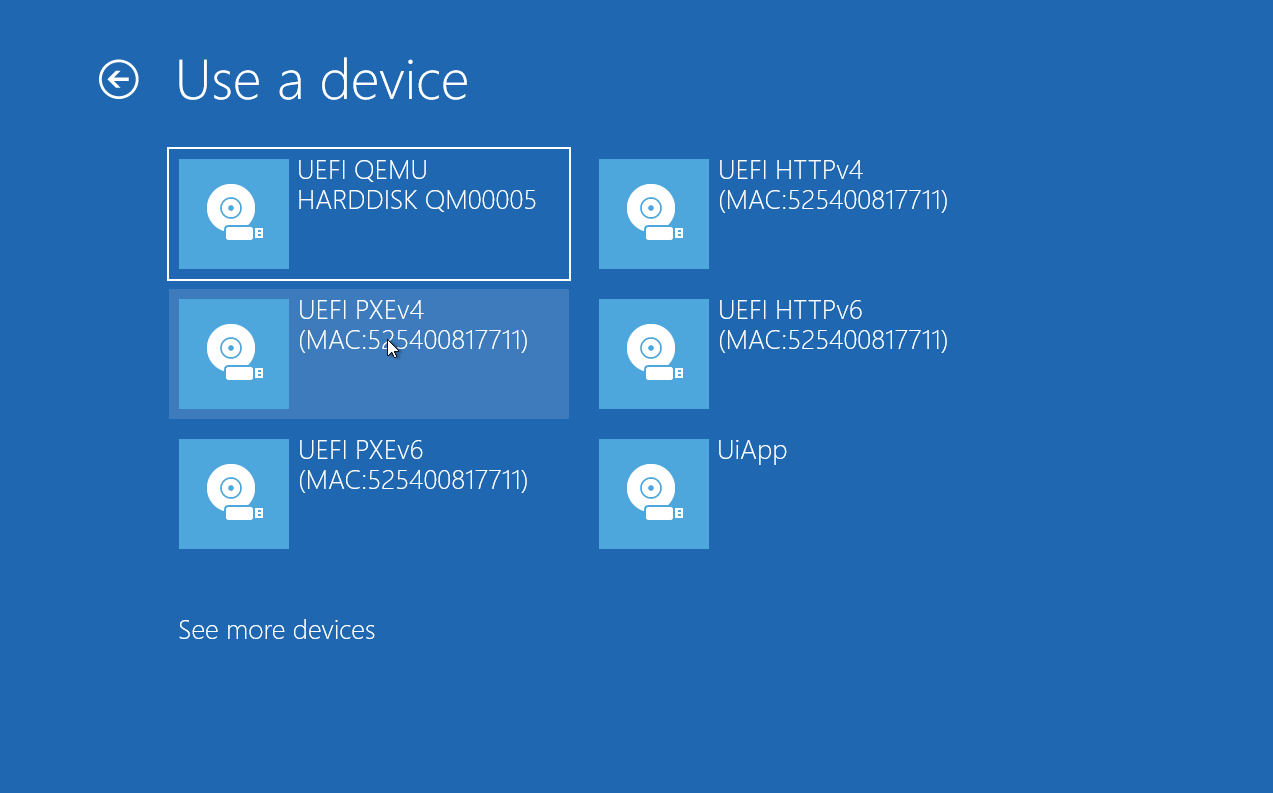Click MAC address under UEFI HTTPv6
Screen dimensions: 1273x793
click(833, 341)
